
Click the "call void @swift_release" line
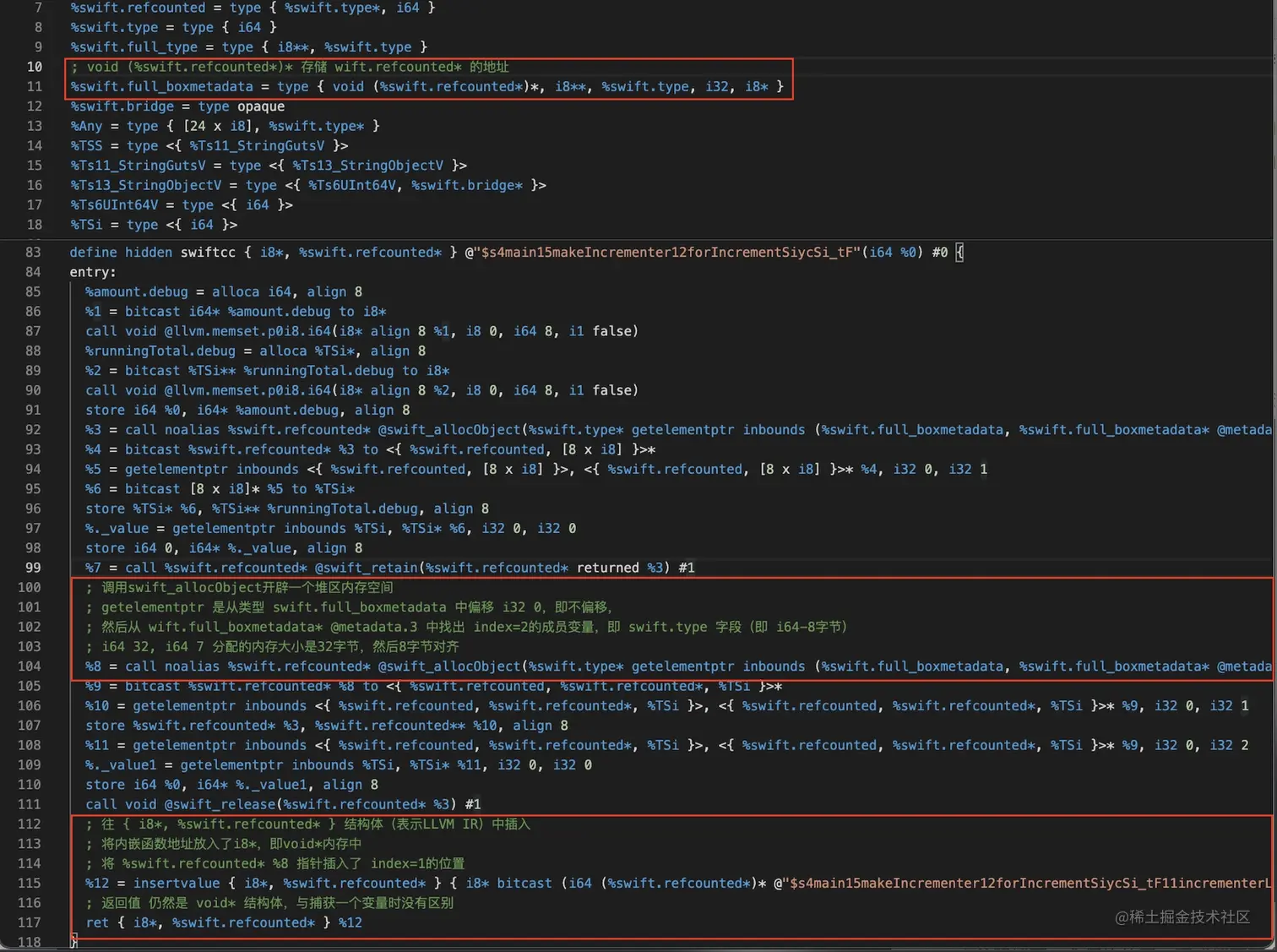click(x=284, y=804)
